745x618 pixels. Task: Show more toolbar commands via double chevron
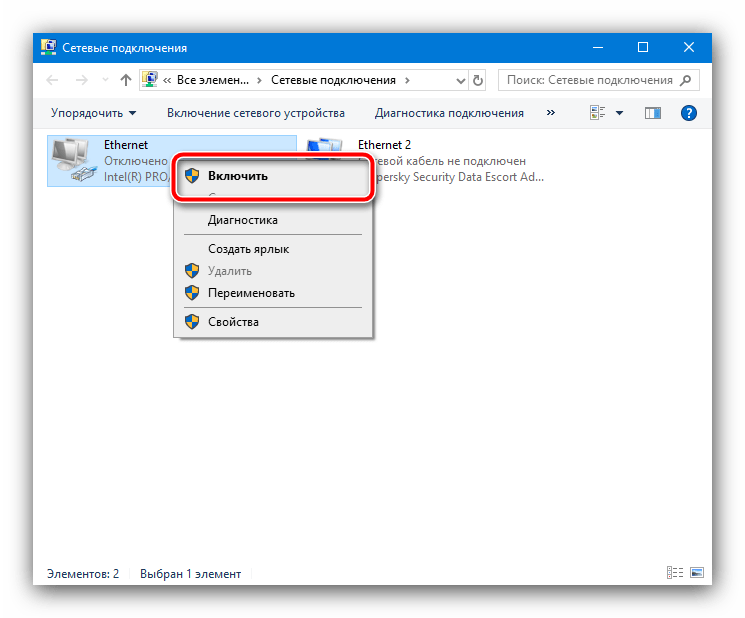point(551,113)
